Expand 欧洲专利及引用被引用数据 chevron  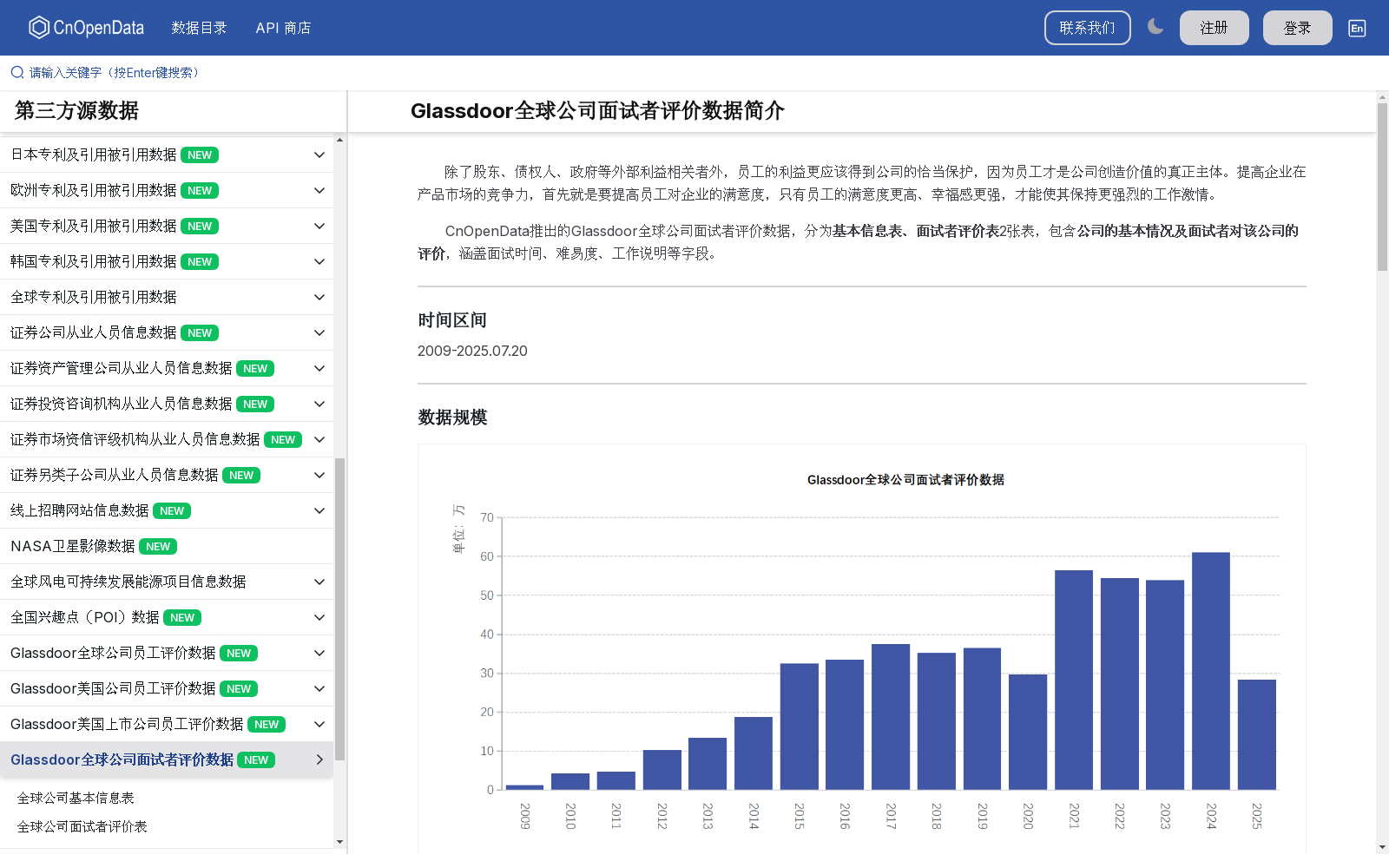point(319,190)
